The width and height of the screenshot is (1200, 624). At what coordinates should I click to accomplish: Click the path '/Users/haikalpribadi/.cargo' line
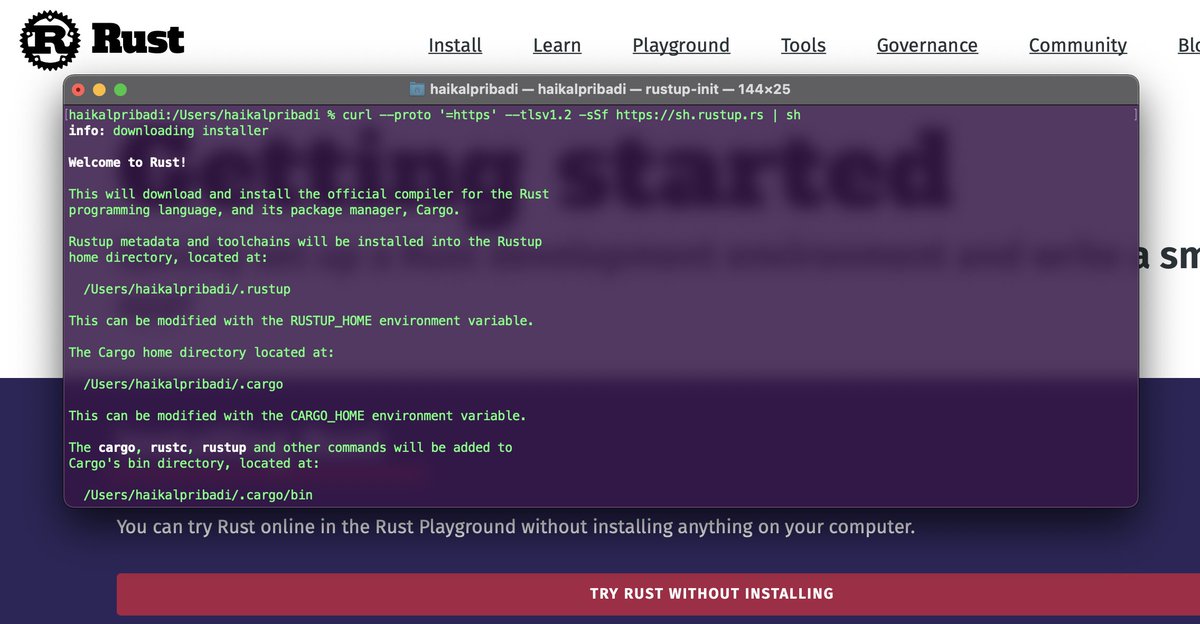183,384
